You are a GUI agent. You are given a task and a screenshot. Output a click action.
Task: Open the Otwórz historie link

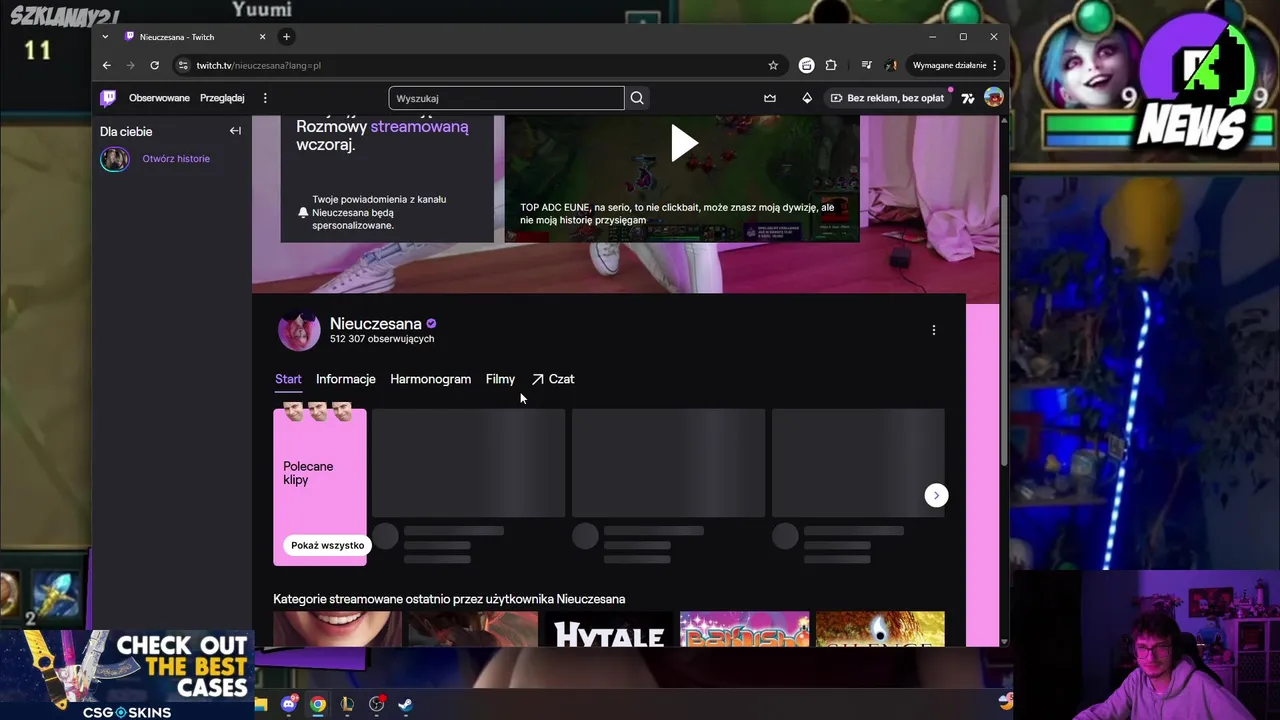tap(176, 159)
